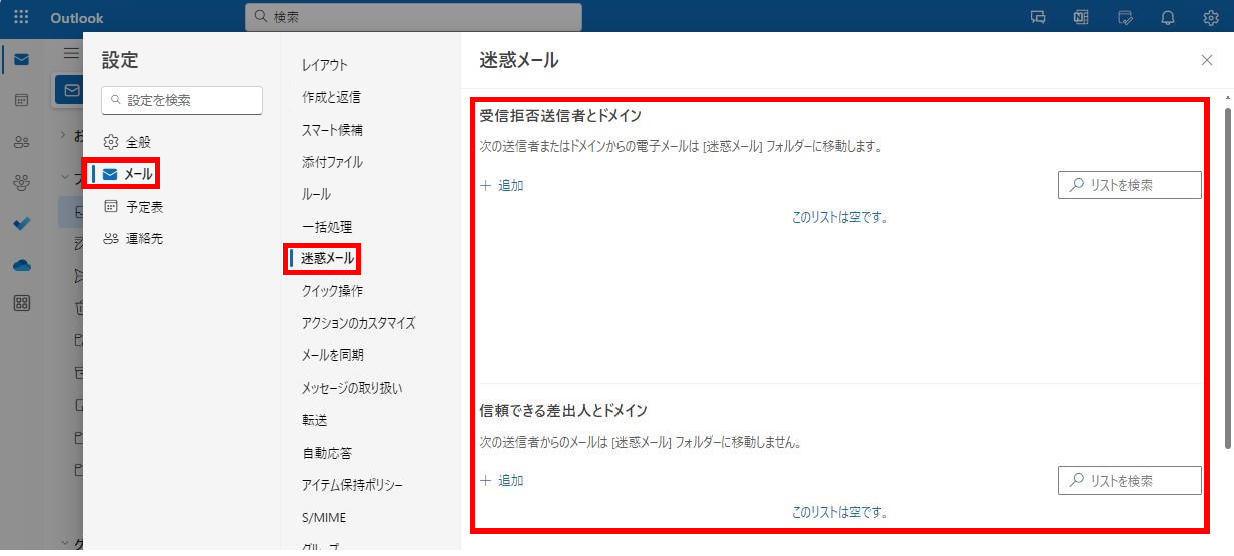Open 添付ファイル mail settings
Viewport: 1234px width, 556px height.
[x=332, y=162]
